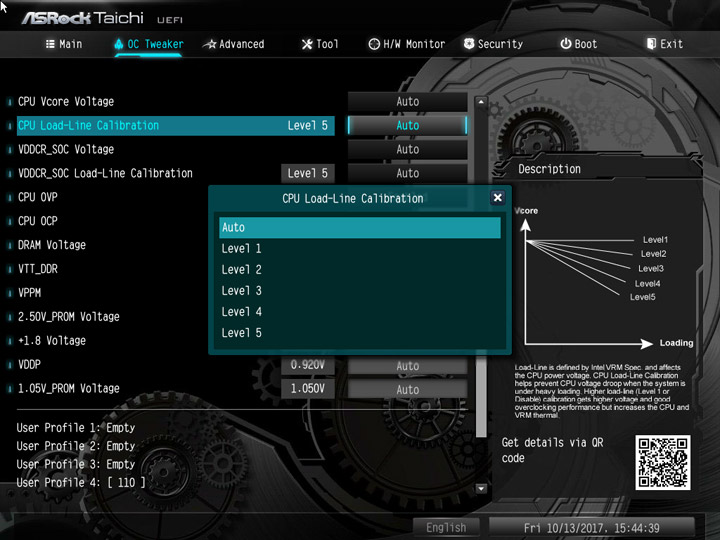Click the date and time display
Viewport: 720px width, 540px height.
(x=591, y=528)
